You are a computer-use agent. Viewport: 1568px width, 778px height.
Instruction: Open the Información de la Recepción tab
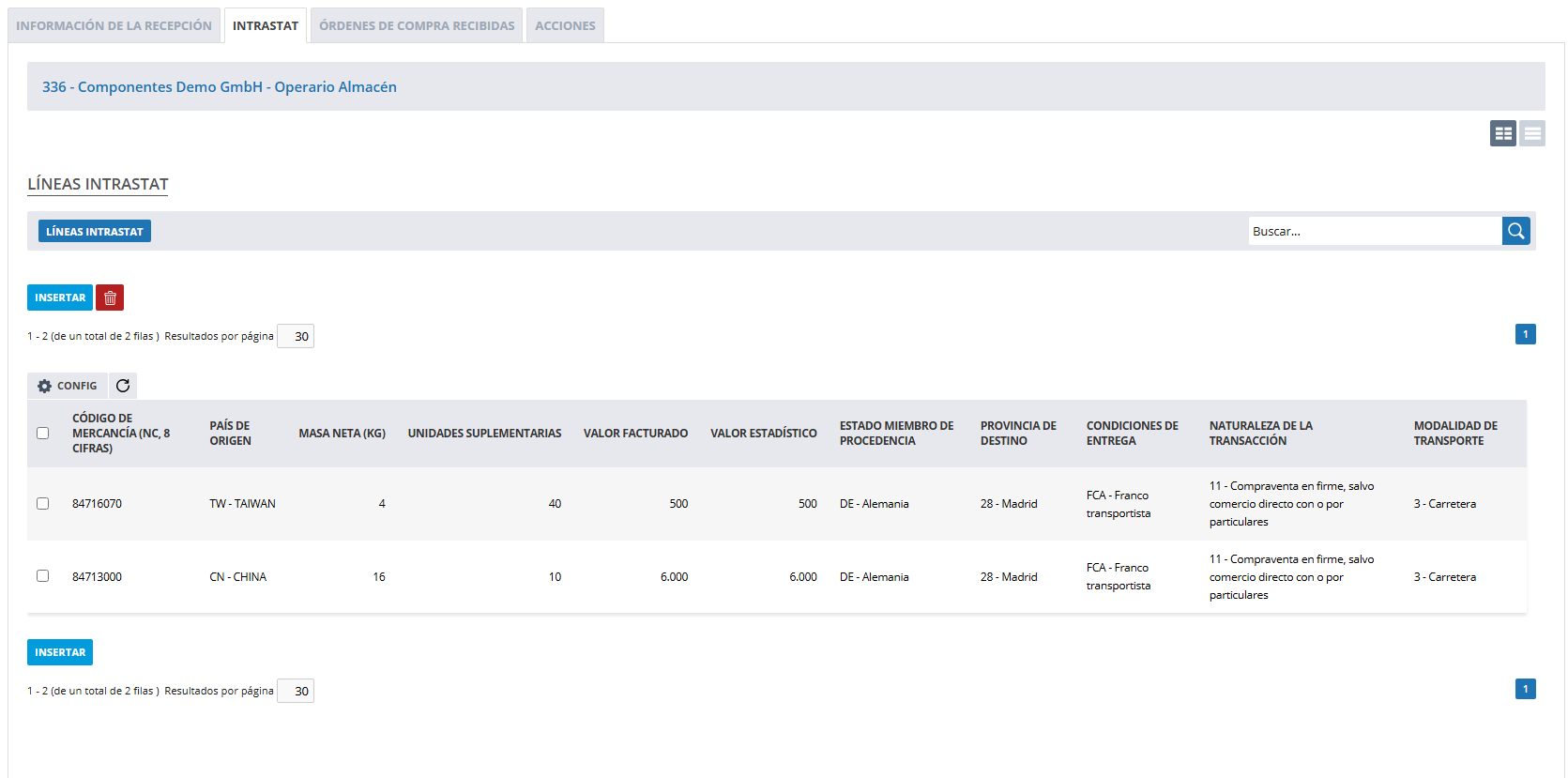point(114,25)
